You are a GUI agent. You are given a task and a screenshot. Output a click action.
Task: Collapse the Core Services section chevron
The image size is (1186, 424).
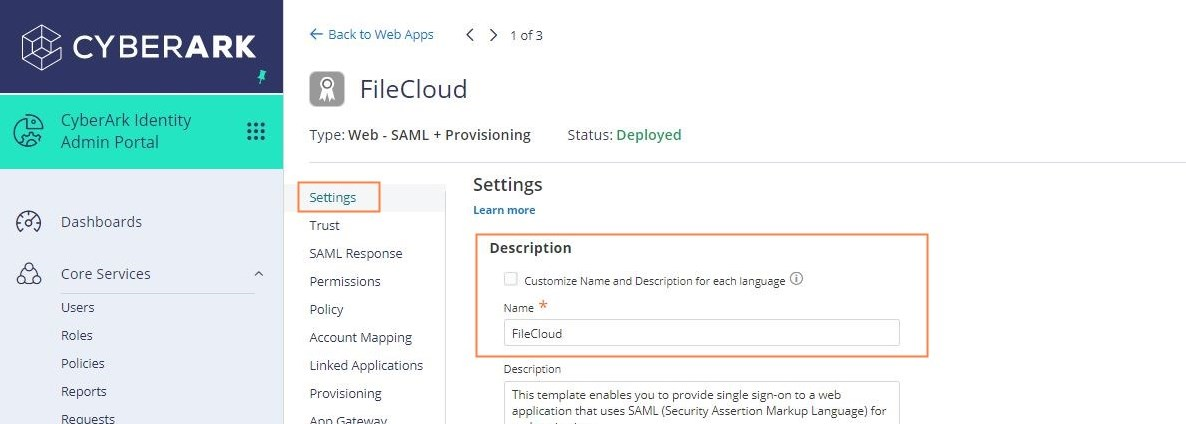pyautogui.click(x=259, y=274)
